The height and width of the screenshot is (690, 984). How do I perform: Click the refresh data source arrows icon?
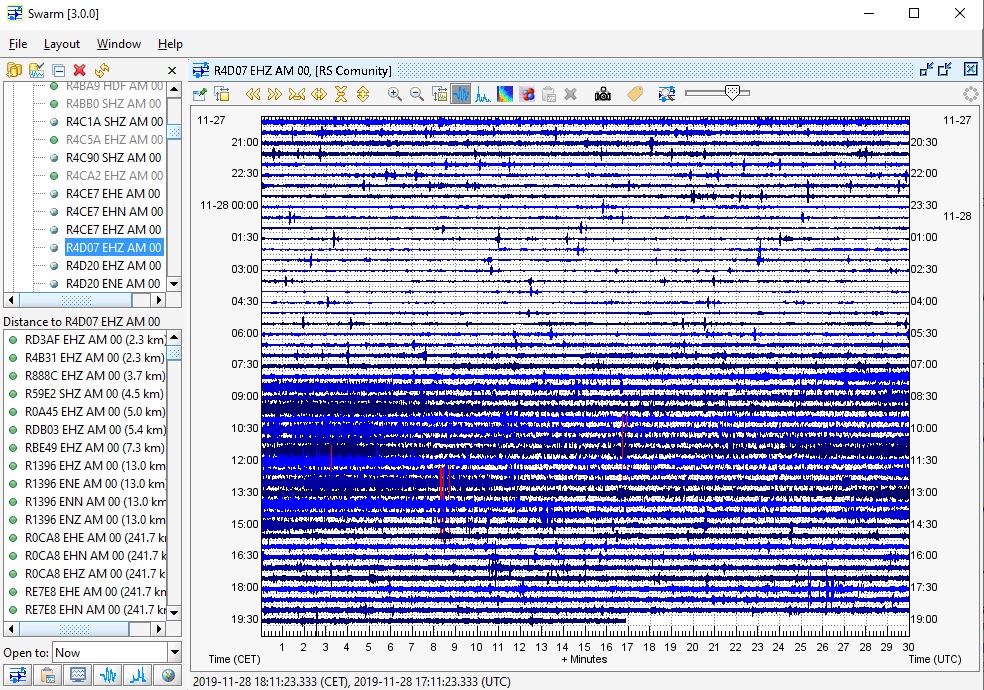tap(101, 70)
